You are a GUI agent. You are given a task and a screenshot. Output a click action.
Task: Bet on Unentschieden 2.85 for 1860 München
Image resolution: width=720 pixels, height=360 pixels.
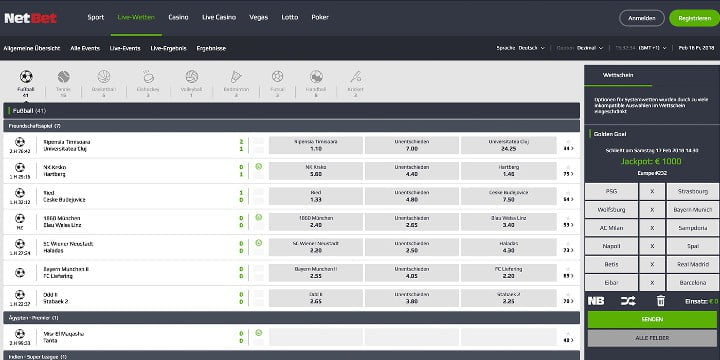(412, 222)
